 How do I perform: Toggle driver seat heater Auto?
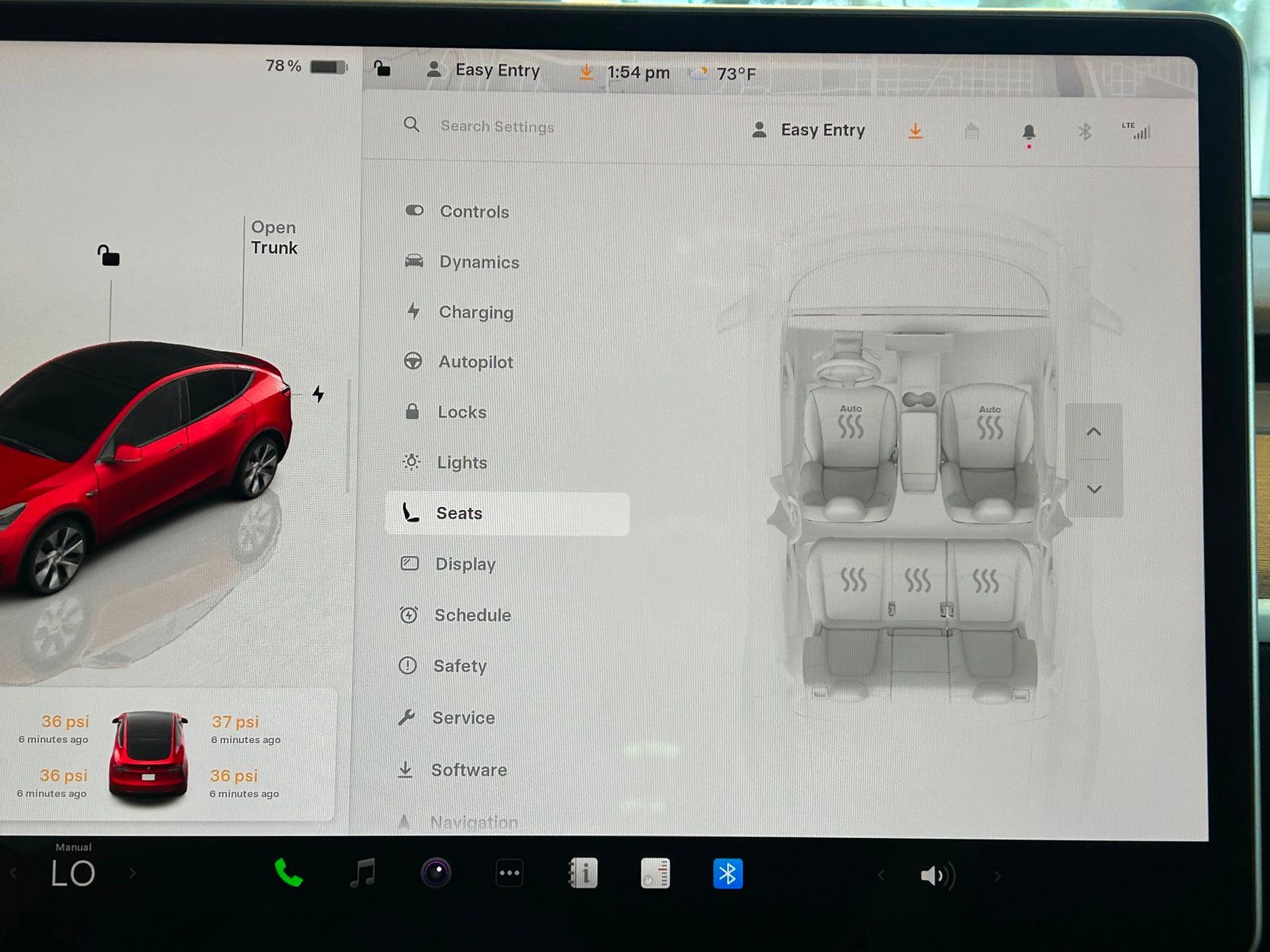point(850,423)
